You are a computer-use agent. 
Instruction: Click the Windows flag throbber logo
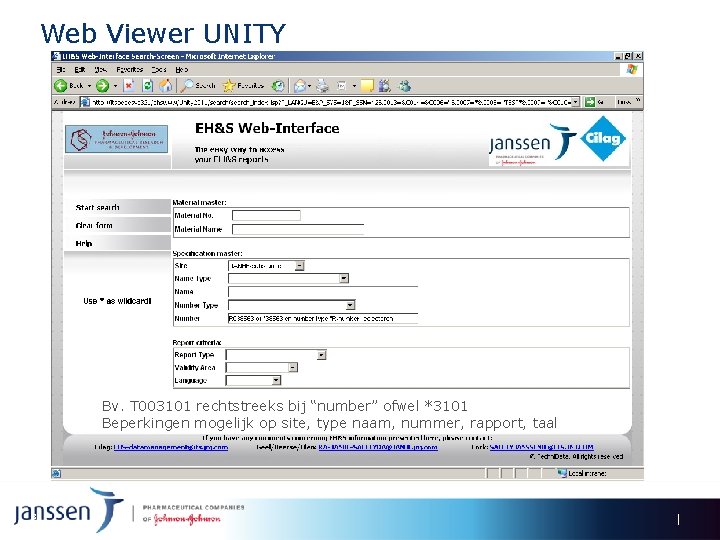[x=632, y=70]
